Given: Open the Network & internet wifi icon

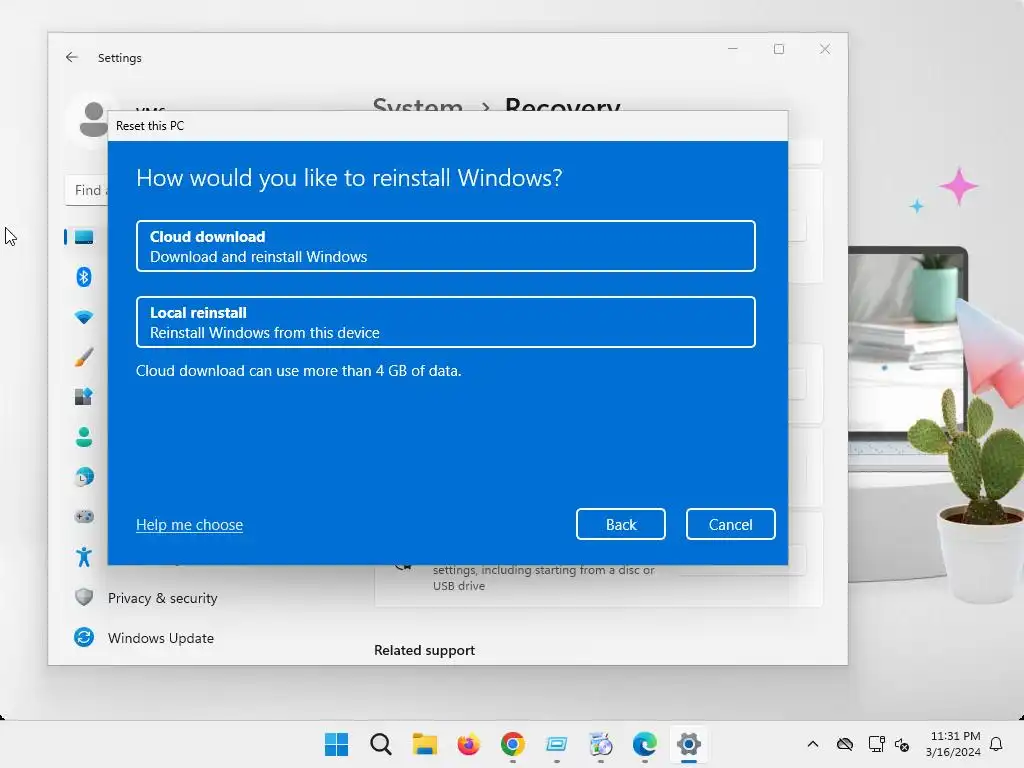Looking at the screenshot, I should pyautogui.click(x=84, y=317).
